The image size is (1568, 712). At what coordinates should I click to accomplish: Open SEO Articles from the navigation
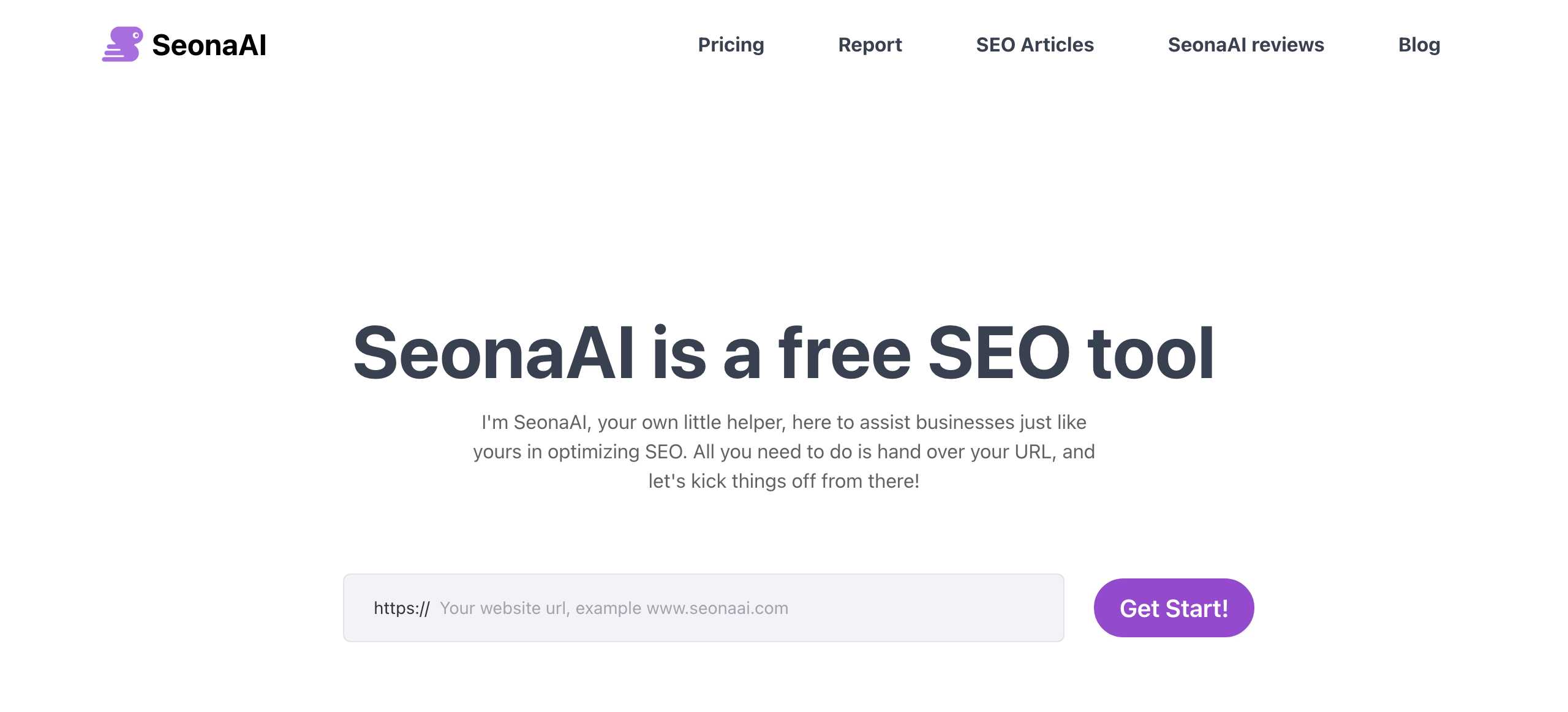click(1035, 45)
